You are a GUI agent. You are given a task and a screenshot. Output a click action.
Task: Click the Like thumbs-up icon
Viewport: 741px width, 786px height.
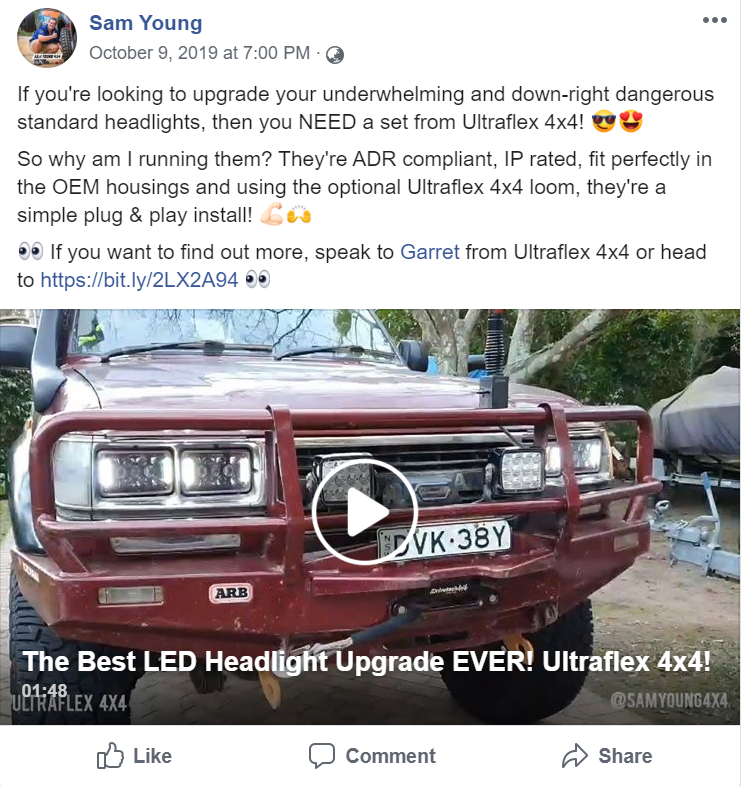click(110, 755)
